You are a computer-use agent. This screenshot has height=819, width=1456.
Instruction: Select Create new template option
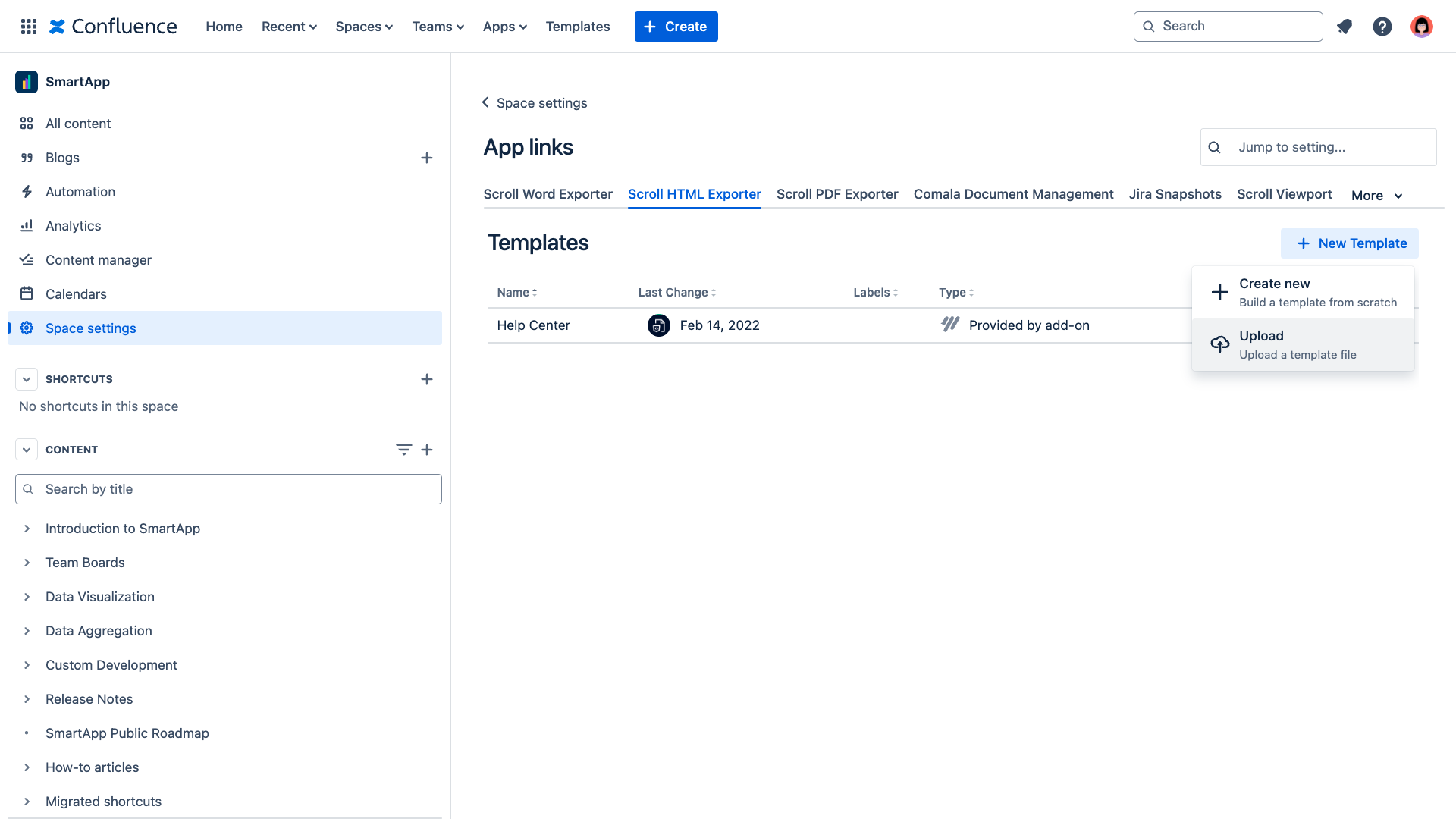coord(1303,291)
